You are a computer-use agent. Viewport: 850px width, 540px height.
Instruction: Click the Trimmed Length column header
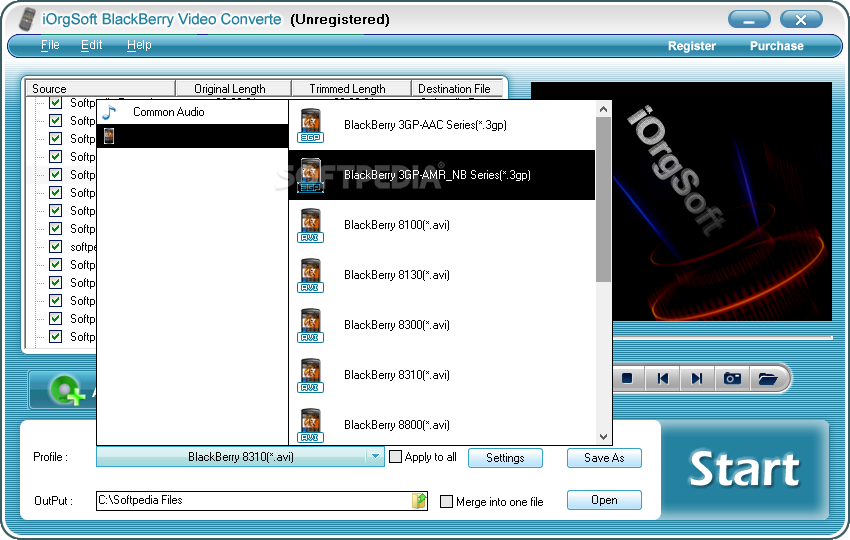click(x=351, y=88)
